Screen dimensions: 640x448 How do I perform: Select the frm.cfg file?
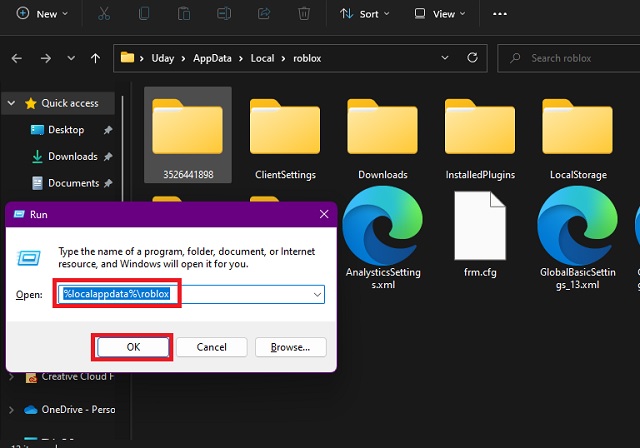tap(480, 234)
